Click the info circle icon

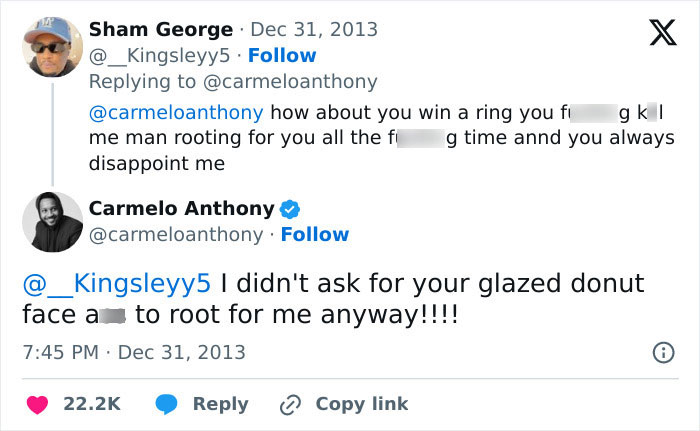point(661,352)
